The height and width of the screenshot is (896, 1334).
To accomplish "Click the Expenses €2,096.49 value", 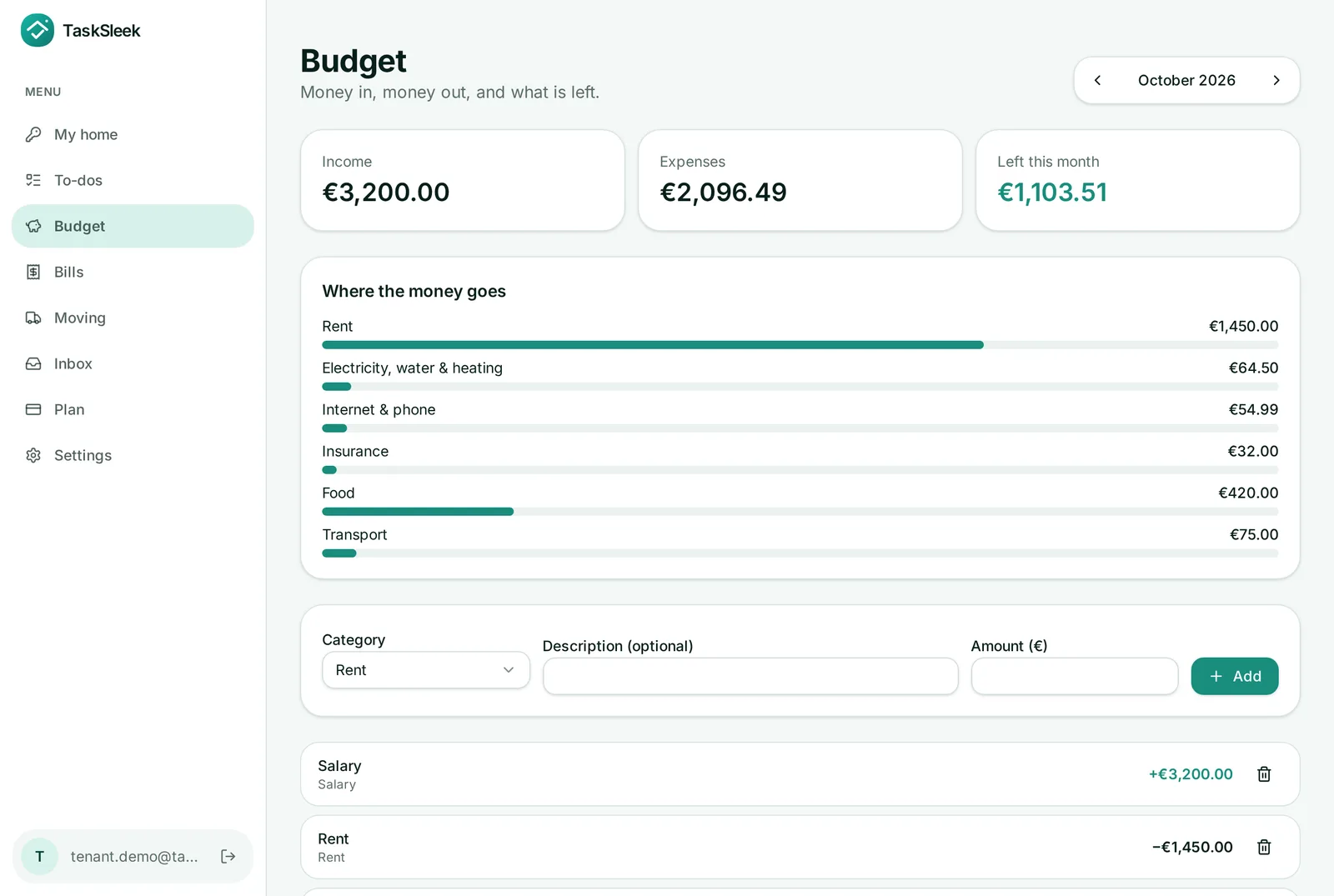I will 724,193.
